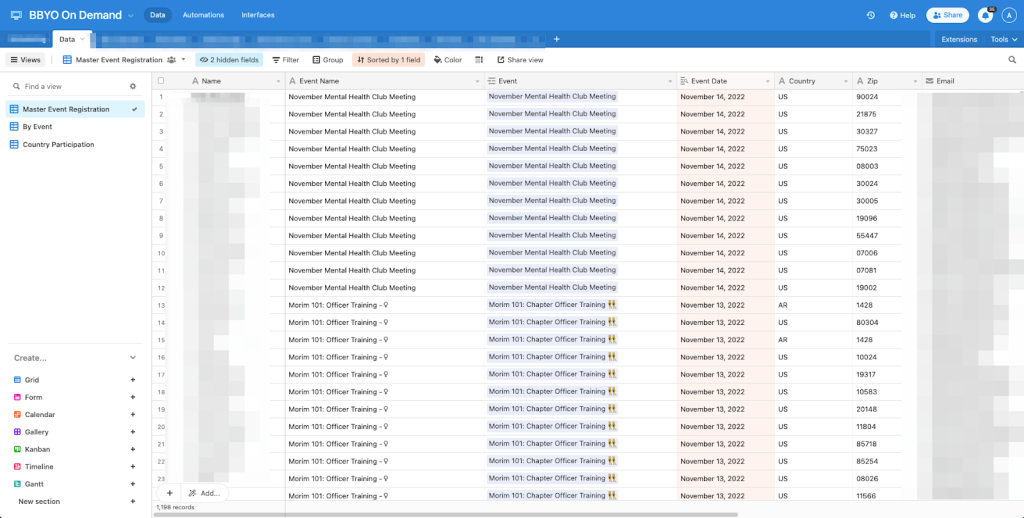Open view settings gear in sidebar
Image resolution: width=1024 pixels, height=518 pixels.
(132, 87)
